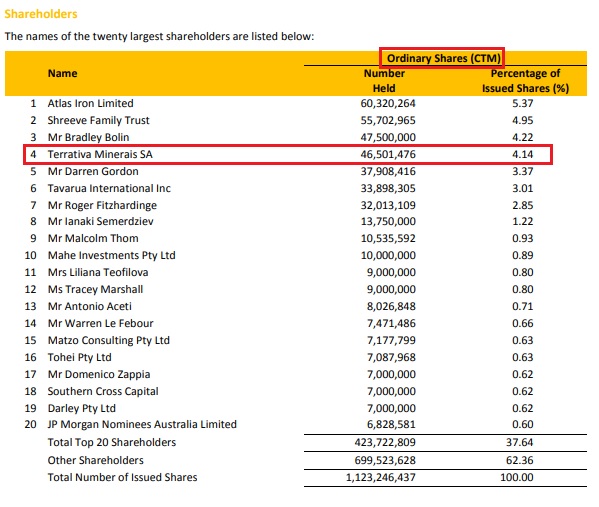
Task: Click the Name column header
Action: (x=63, y=73)
